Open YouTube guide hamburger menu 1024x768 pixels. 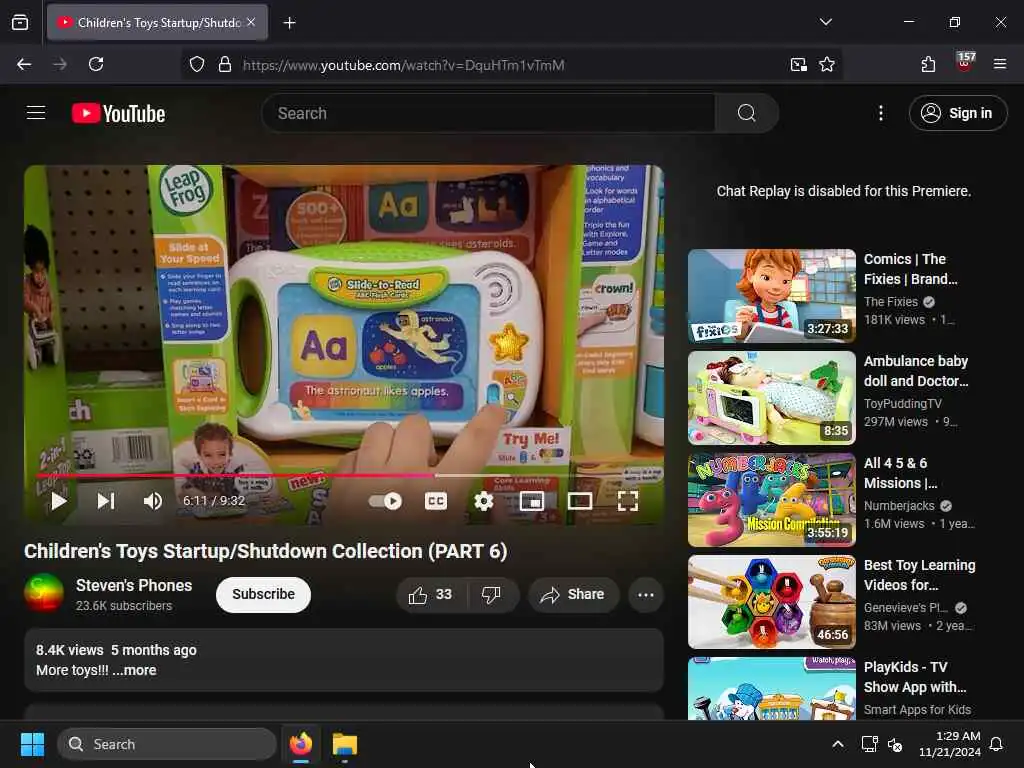[x=36, y=113]
